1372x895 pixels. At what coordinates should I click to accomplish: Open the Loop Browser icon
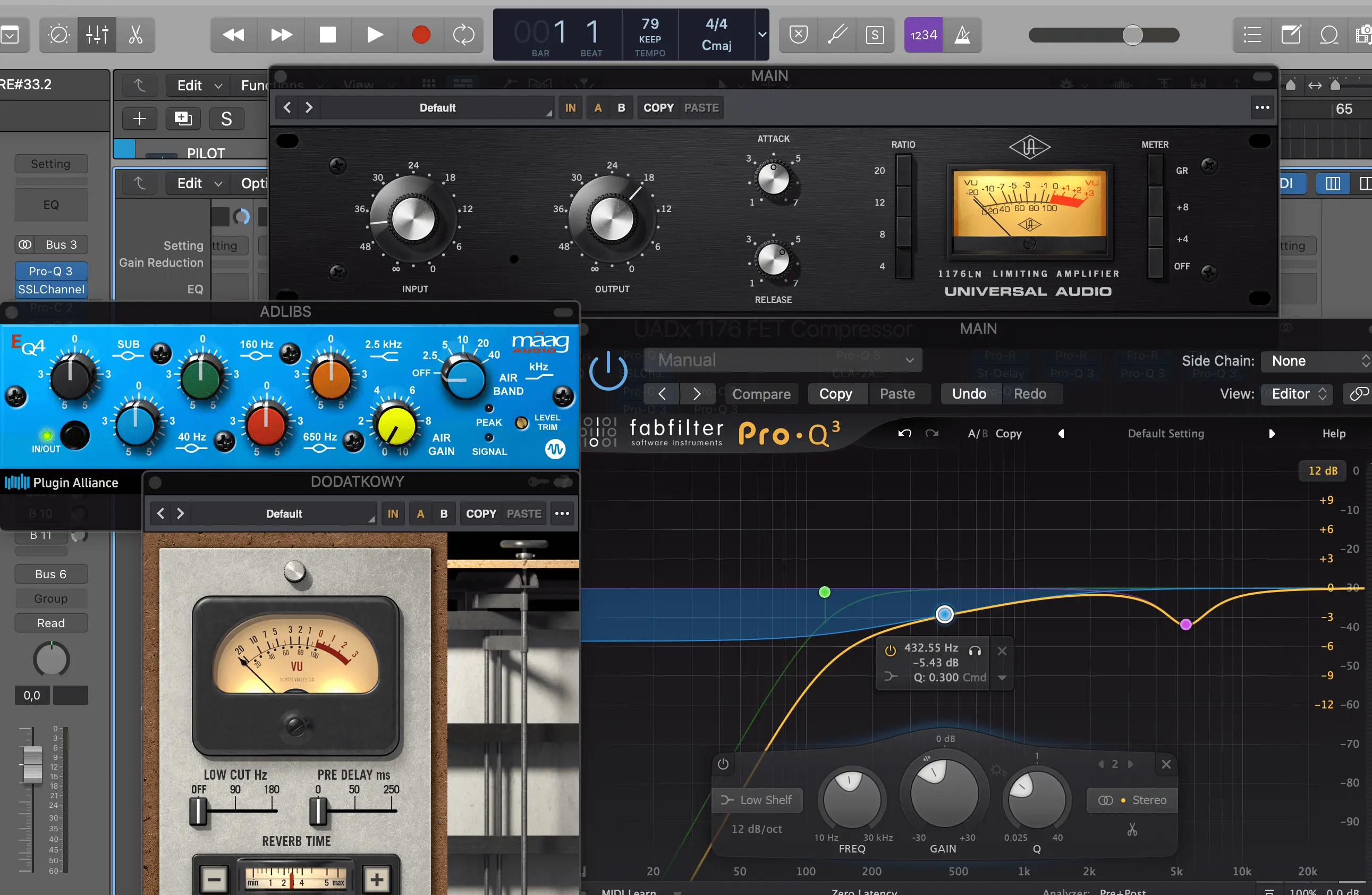click(x=1329, y=35)
